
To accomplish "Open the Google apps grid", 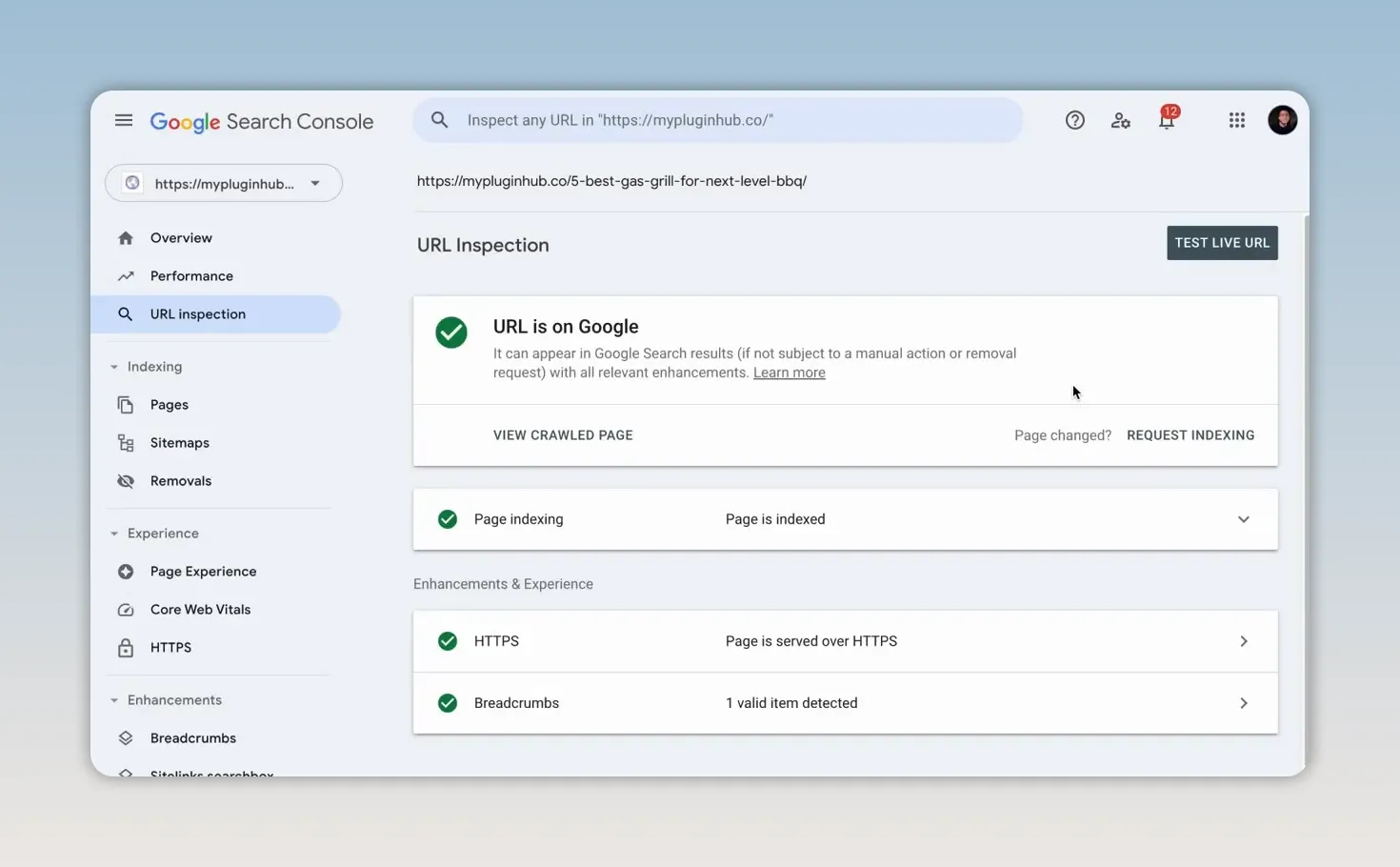I will point(1237,120).
